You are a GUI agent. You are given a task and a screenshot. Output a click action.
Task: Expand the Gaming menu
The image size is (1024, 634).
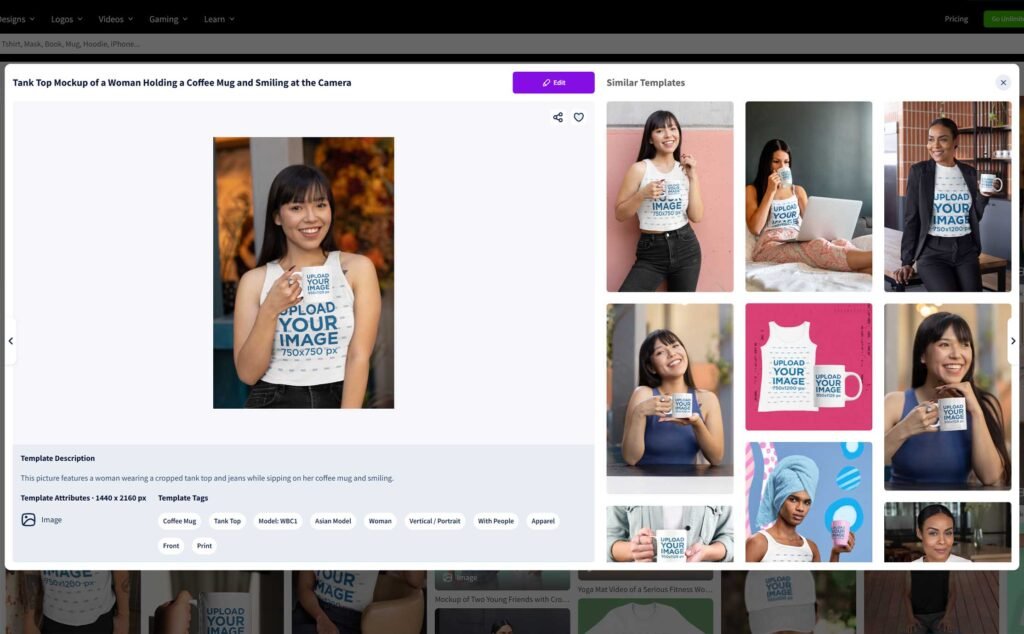point(169,19)
